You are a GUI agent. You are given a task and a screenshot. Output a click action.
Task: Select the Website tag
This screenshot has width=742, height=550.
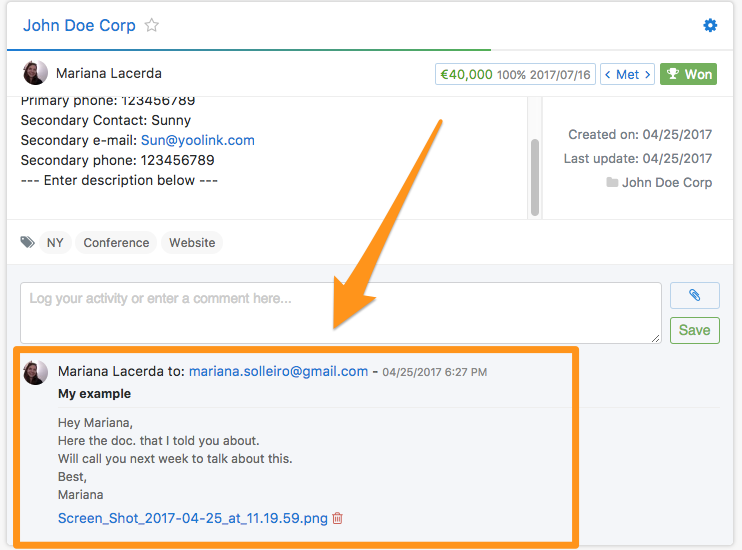(192, 243)
